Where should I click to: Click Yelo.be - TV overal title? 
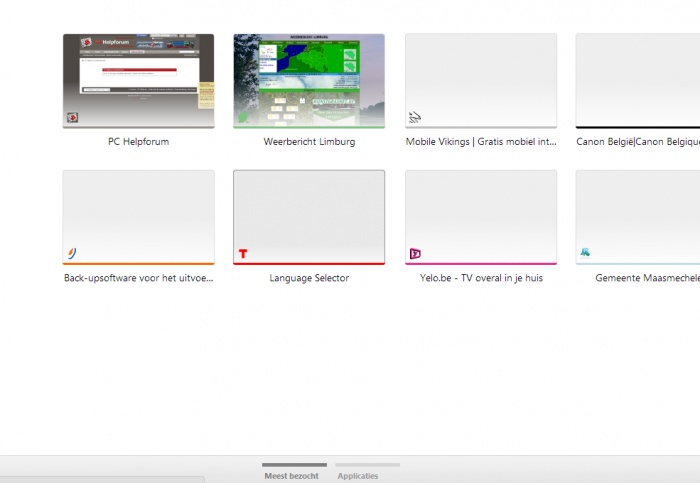click(481, 278)
